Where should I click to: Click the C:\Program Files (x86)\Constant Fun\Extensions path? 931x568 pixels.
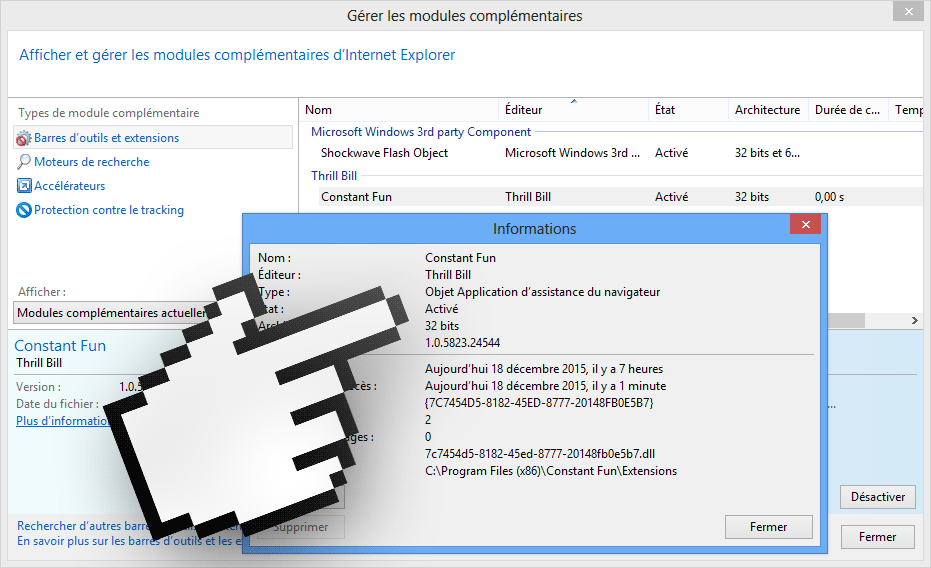tap(550, 471)
